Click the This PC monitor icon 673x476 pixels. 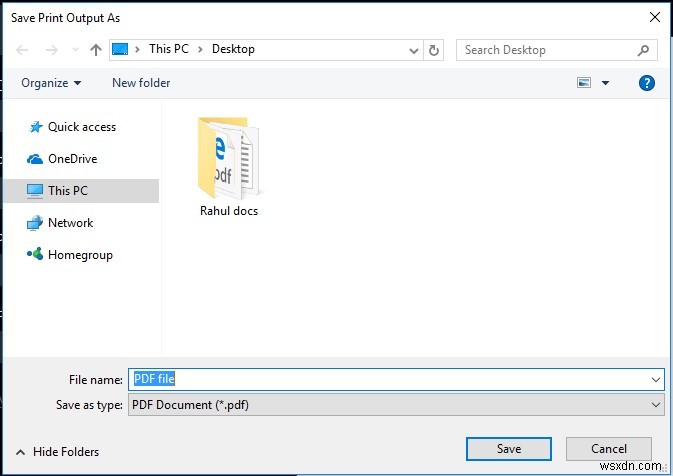pos(35,191)
